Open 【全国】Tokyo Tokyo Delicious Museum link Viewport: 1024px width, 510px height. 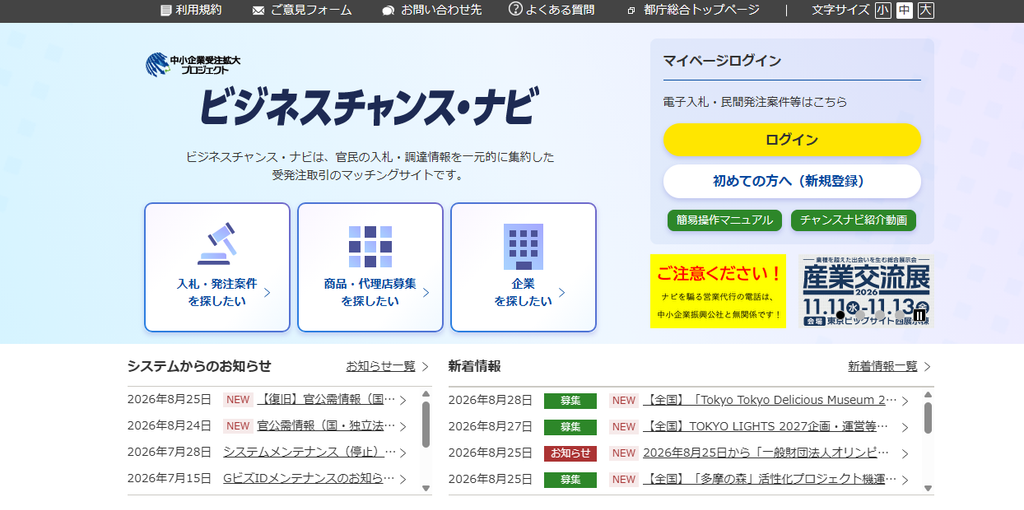click(769, 400)
